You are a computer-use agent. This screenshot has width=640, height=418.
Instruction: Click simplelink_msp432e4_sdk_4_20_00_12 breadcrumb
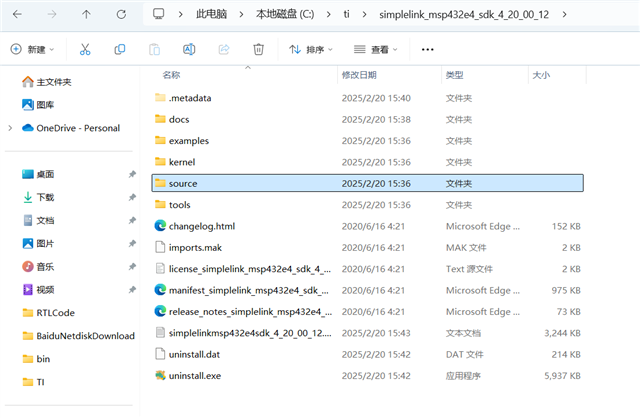point(464,15)
